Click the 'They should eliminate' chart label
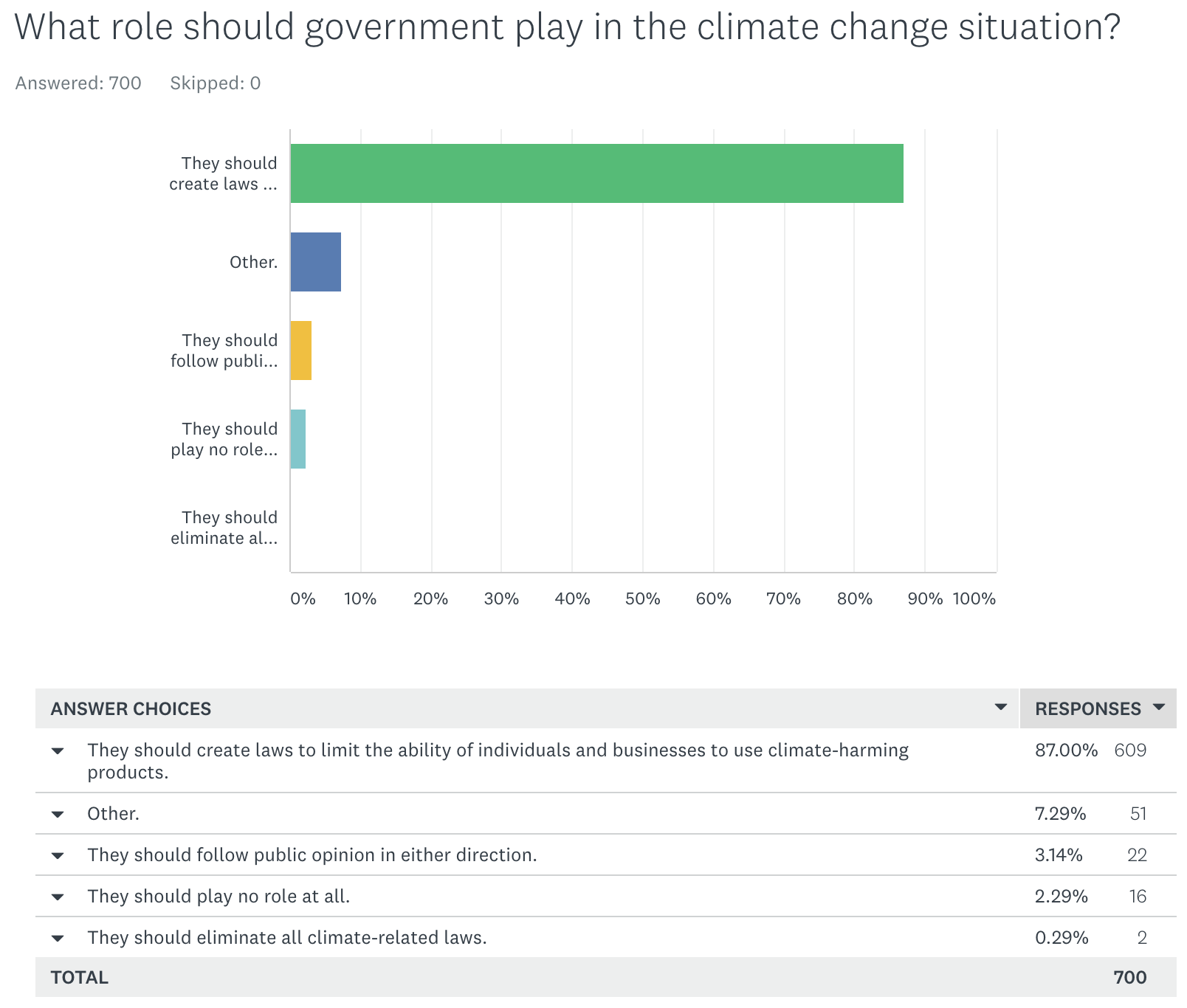 pyautogui.click(x=224, y=528)
